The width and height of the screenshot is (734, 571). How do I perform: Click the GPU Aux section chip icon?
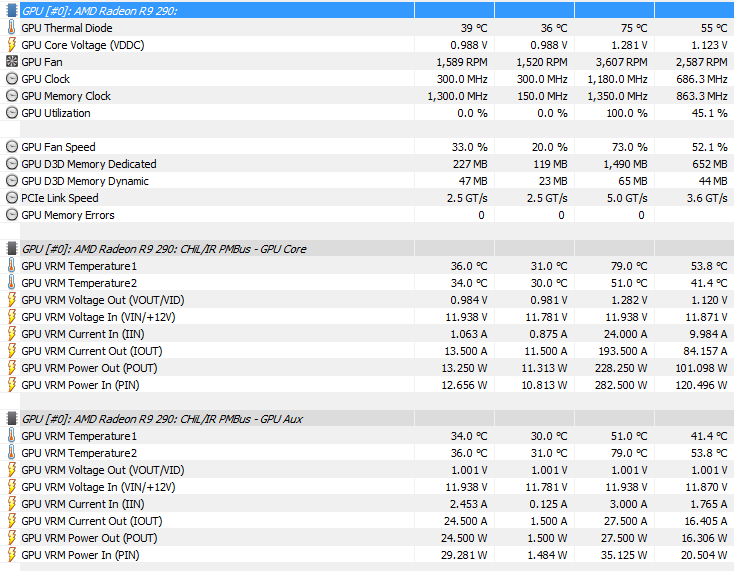[x=12, y=418]
